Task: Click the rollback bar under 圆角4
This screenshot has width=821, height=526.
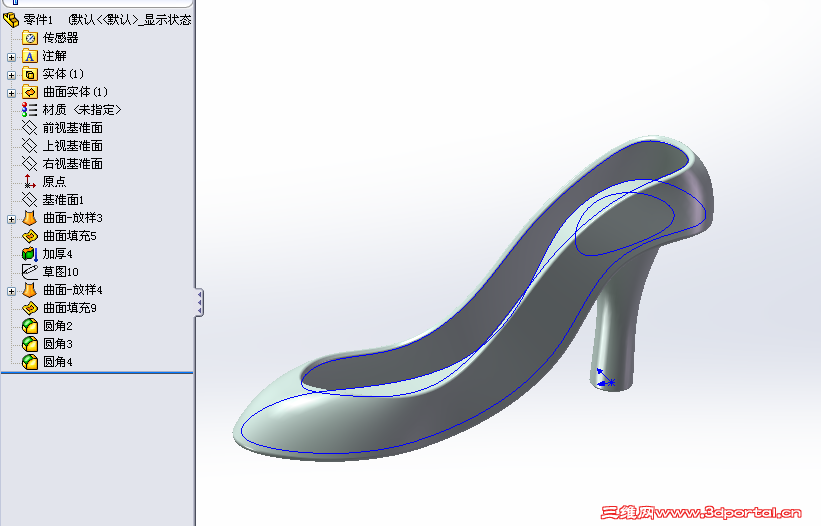Action: point(97,373)
